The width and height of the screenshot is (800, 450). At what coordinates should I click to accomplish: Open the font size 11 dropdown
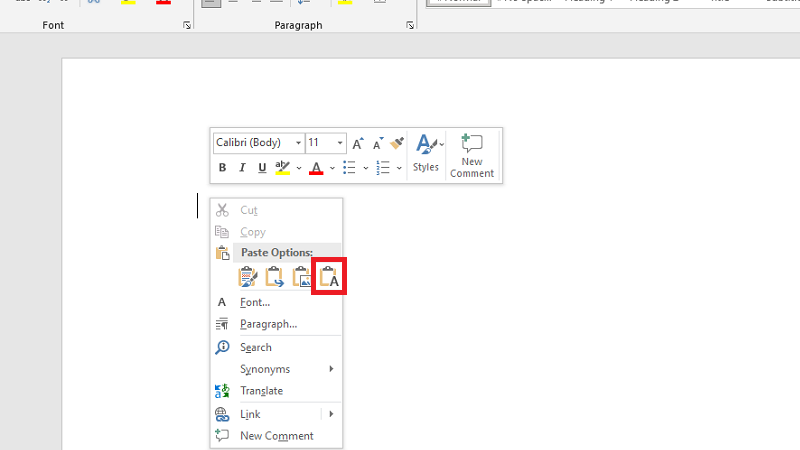[340, 143]
